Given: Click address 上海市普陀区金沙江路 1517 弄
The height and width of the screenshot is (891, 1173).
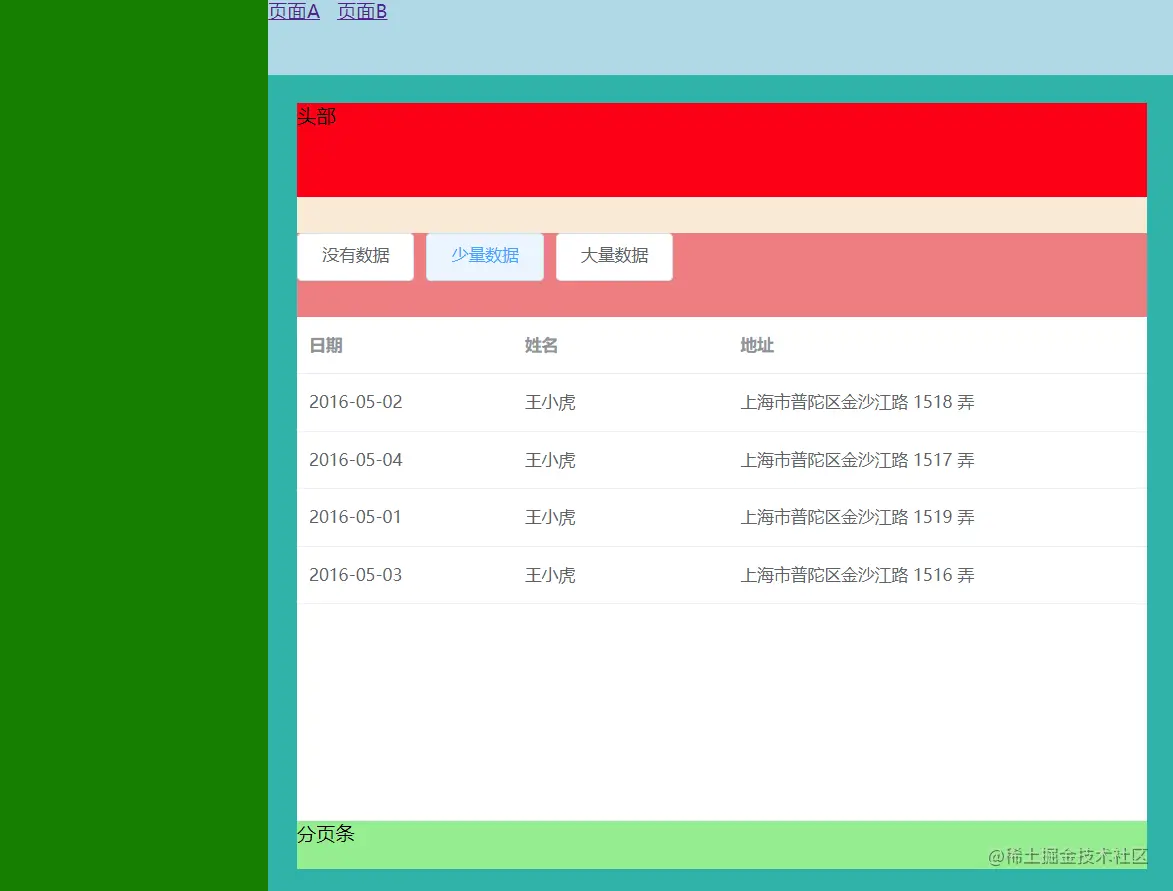Looking at the screenshot, I should (x=857, y=460).
